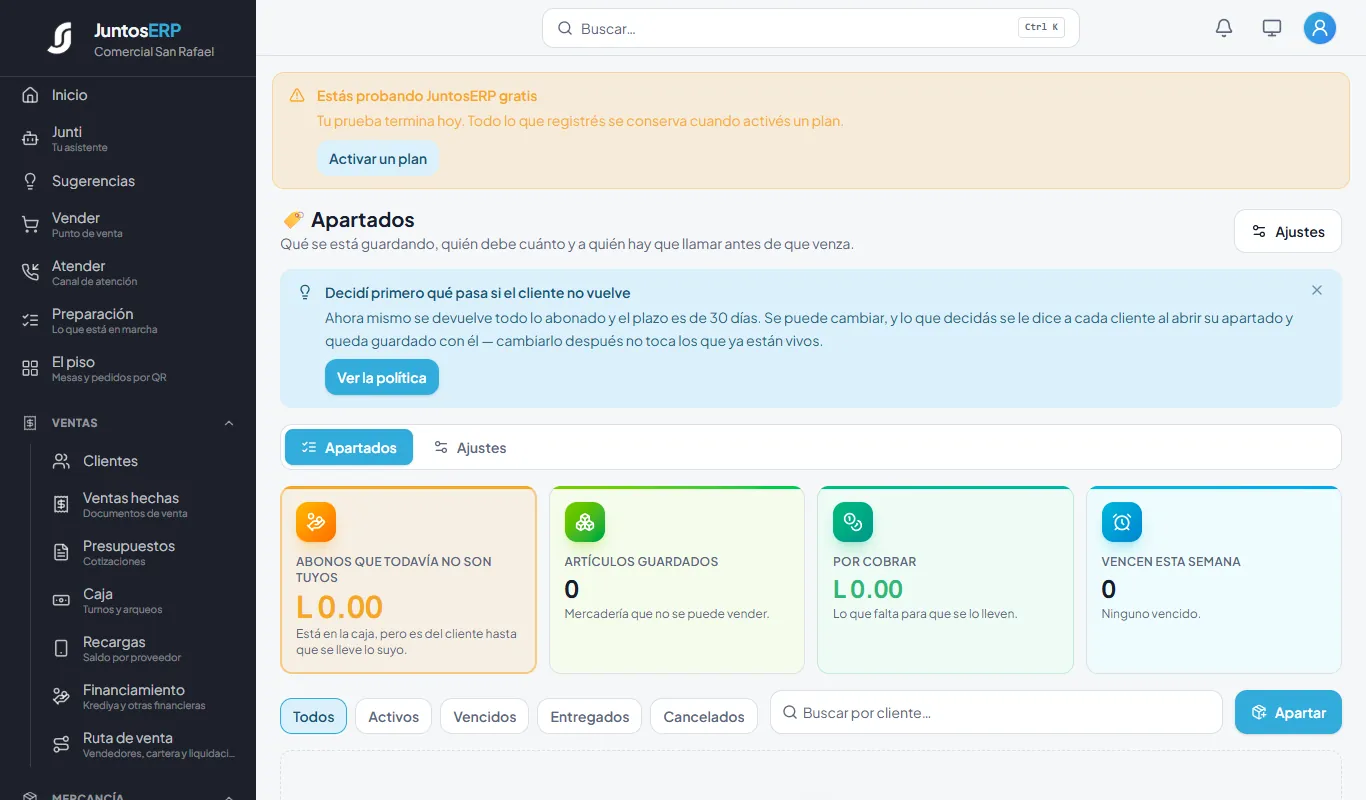Show Cancelados apartados

point(704,716)
